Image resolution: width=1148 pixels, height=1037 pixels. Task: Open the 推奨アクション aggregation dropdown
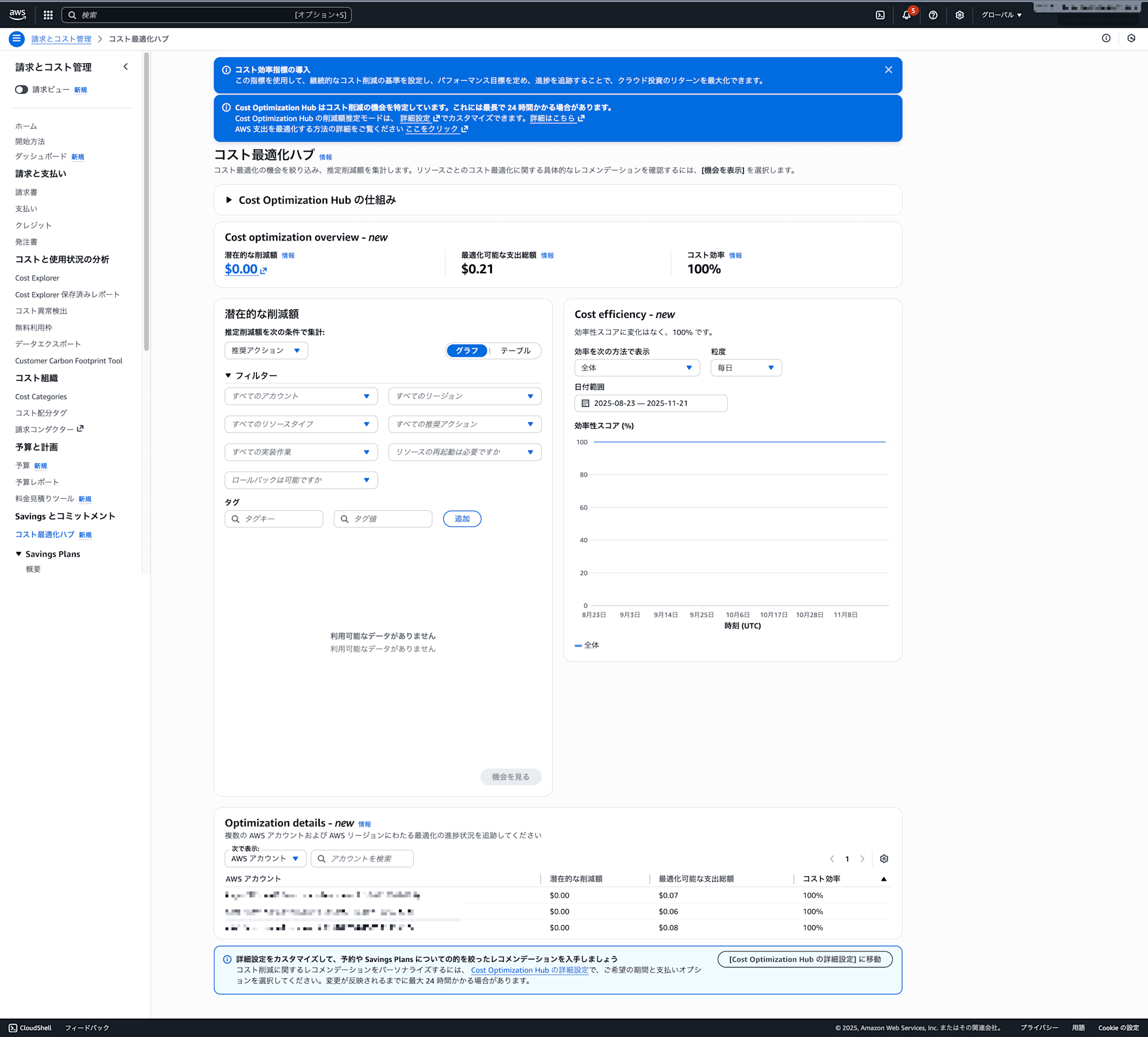(266, 351)
